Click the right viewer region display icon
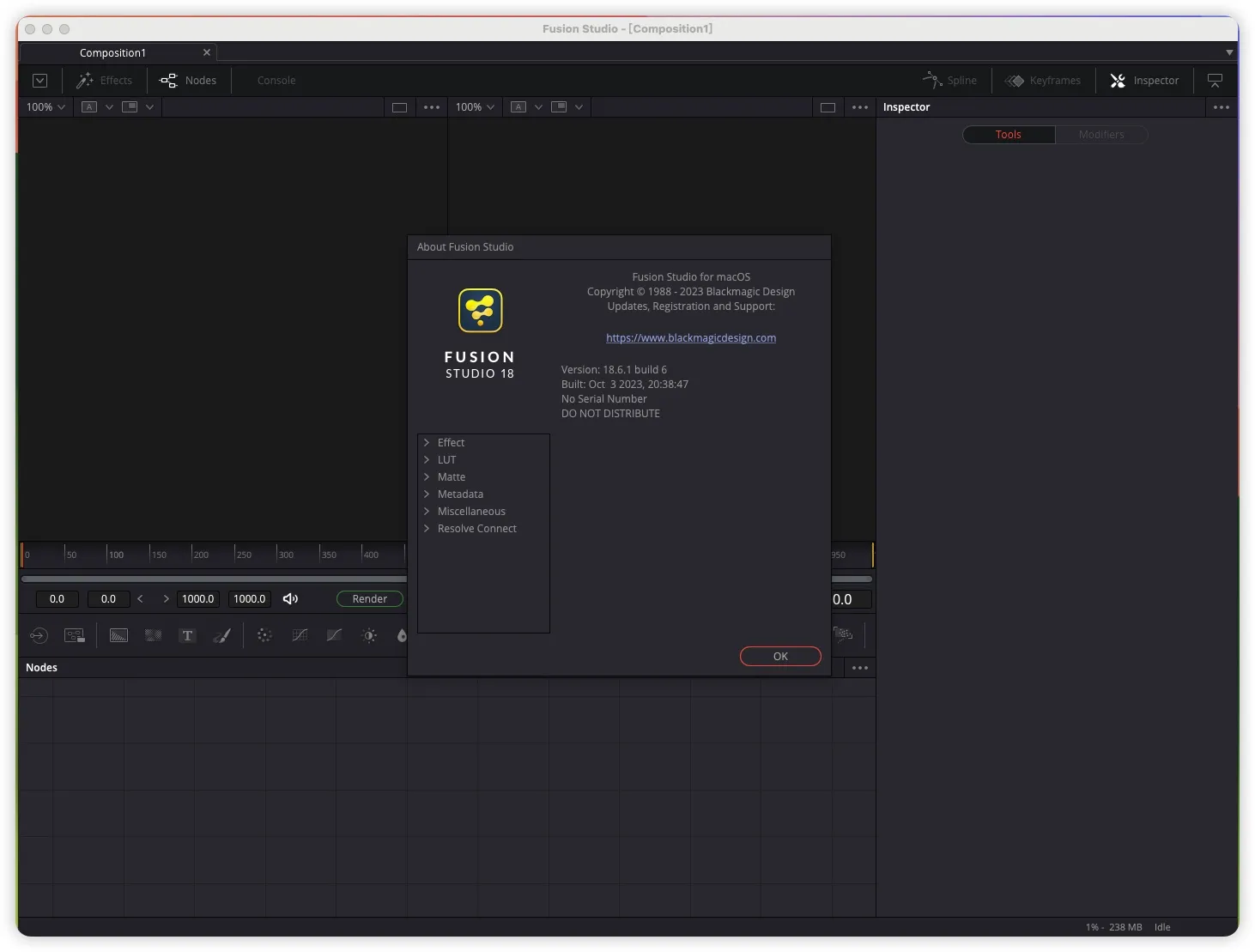The width and height of the screenshot is (1255, 952). tap(559, 107)
